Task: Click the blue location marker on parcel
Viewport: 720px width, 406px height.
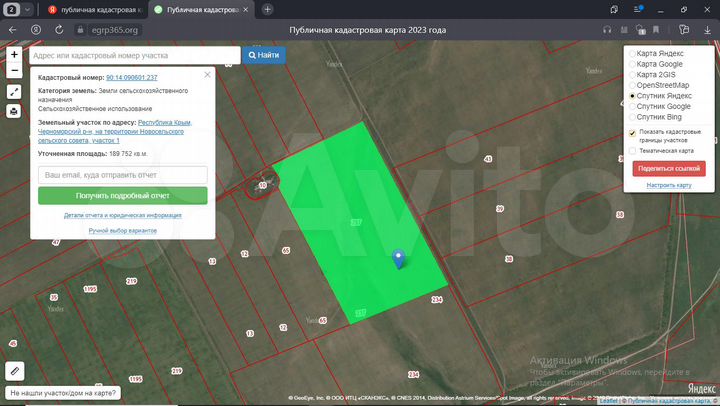Action: click(x=399, y=259)
